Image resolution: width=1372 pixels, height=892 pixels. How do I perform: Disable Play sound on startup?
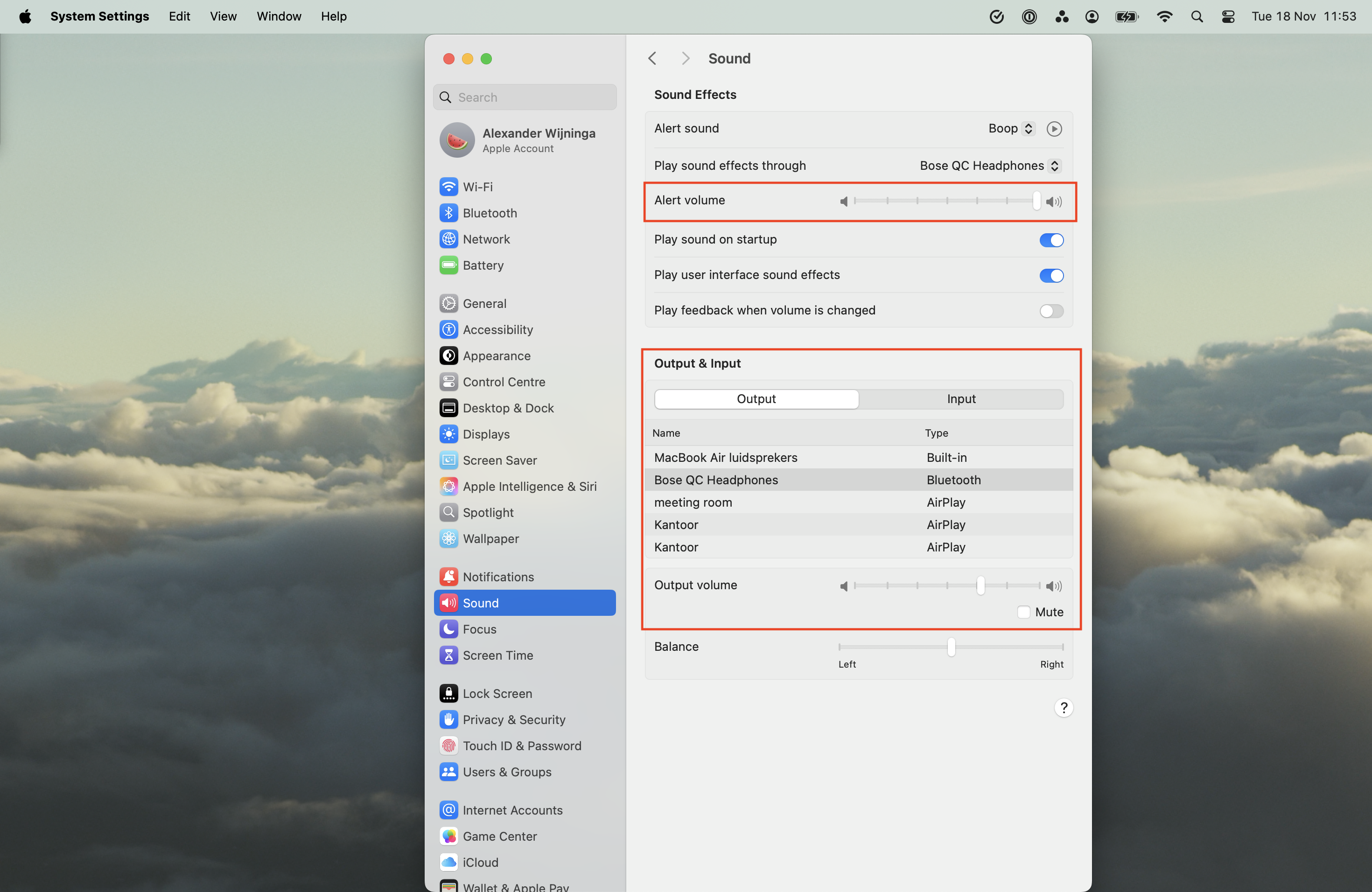point(1050,240)
